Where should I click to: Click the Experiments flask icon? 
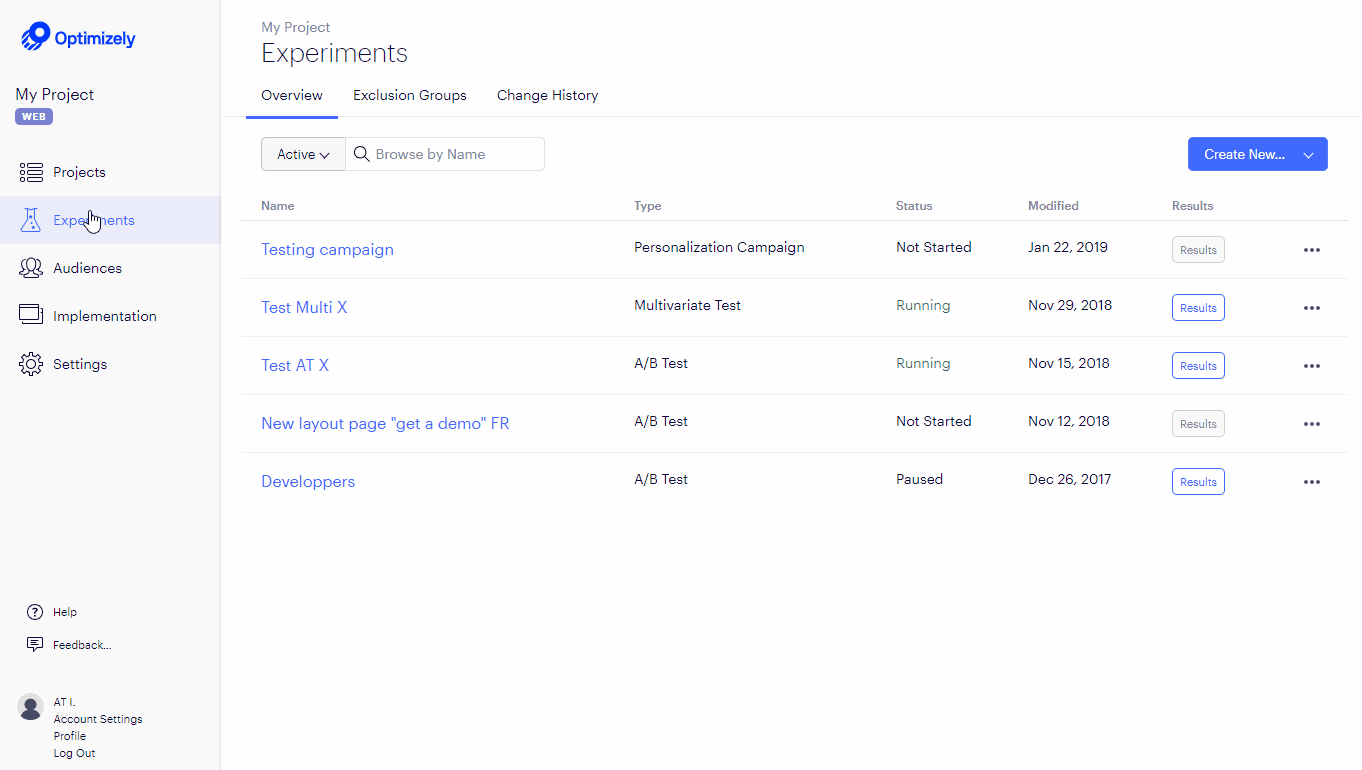click(x=31, y=219)
